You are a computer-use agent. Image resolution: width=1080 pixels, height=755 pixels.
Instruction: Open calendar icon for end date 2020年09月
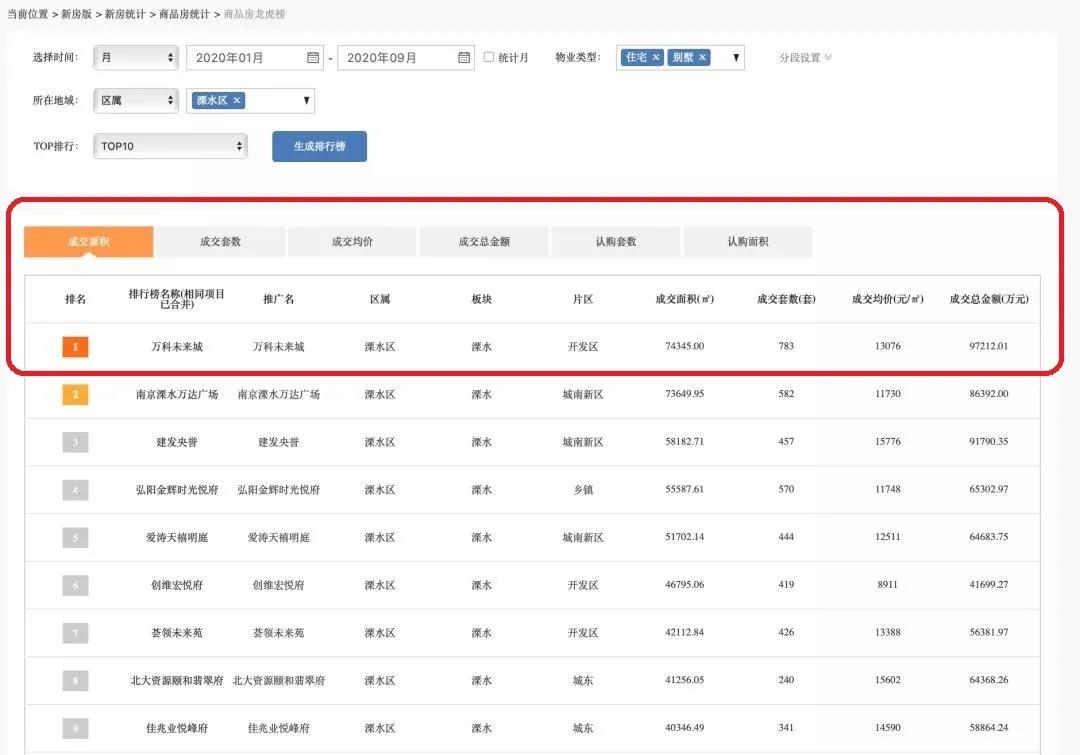464,58
